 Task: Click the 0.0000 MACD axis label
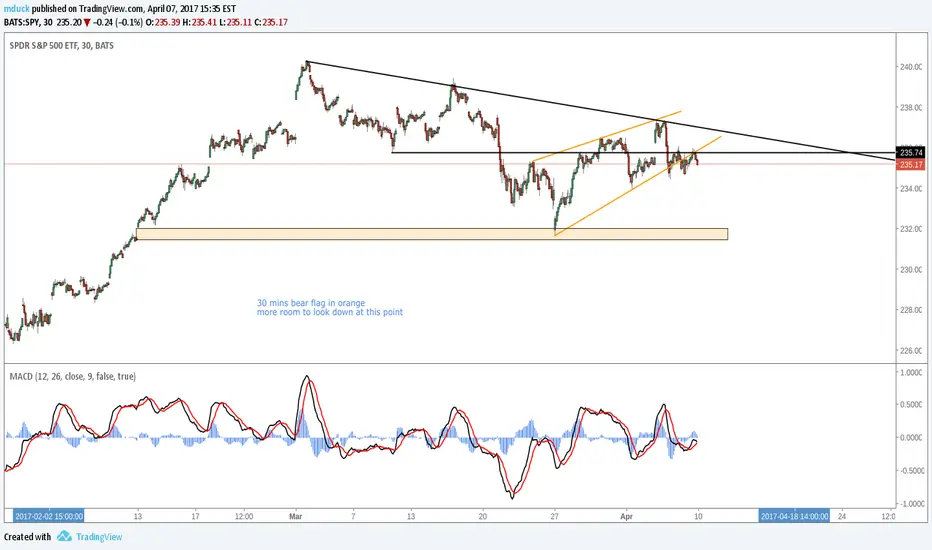pyautogui.click(x=912, y=438)
